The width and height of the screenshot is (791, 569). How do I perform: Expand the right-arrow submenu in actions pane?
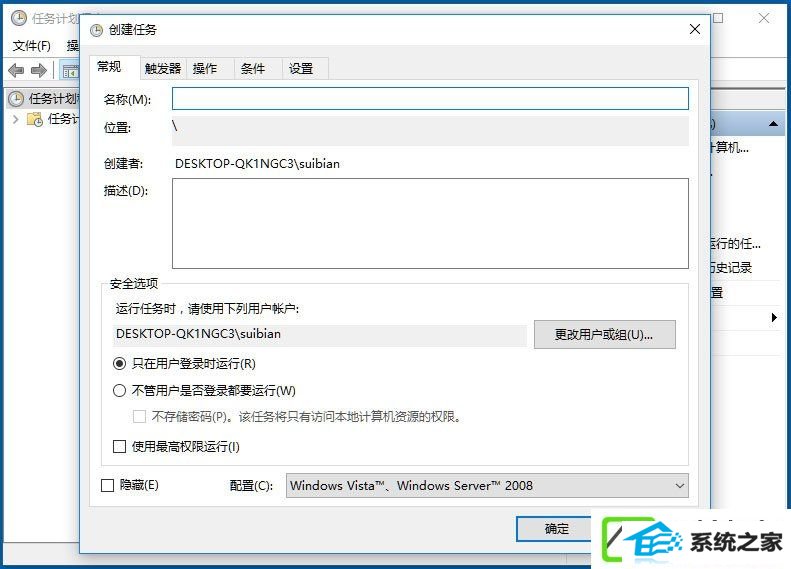(x=774, y=317)
